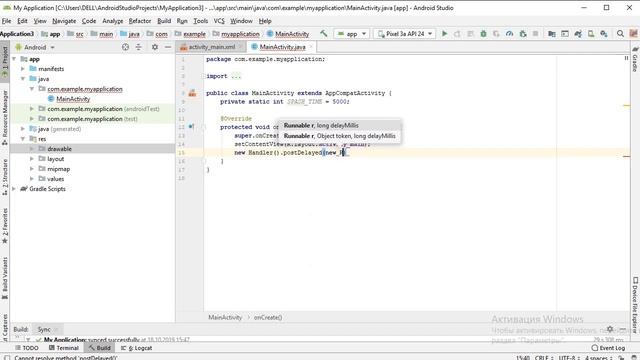Sync Project with Gradle Files icon
Screen dimensions: 640x360
(578, 34)
